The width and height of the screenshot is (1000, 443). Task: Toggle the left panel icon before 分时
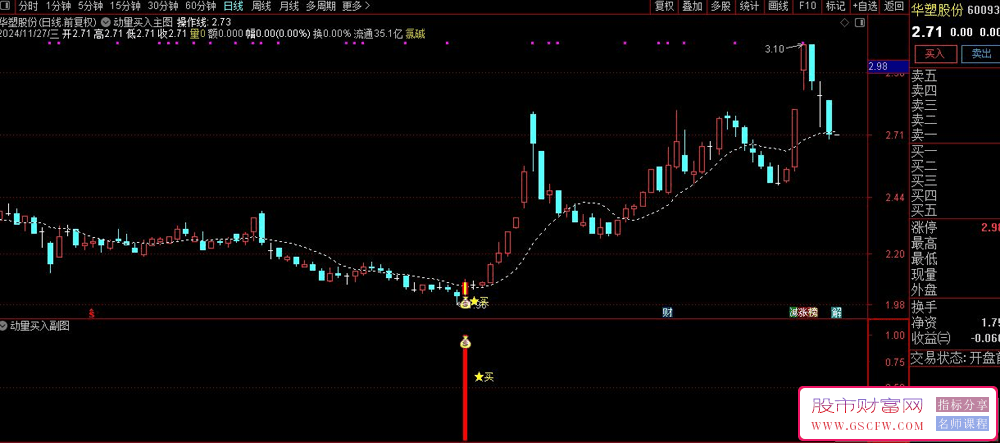point(4,6)
